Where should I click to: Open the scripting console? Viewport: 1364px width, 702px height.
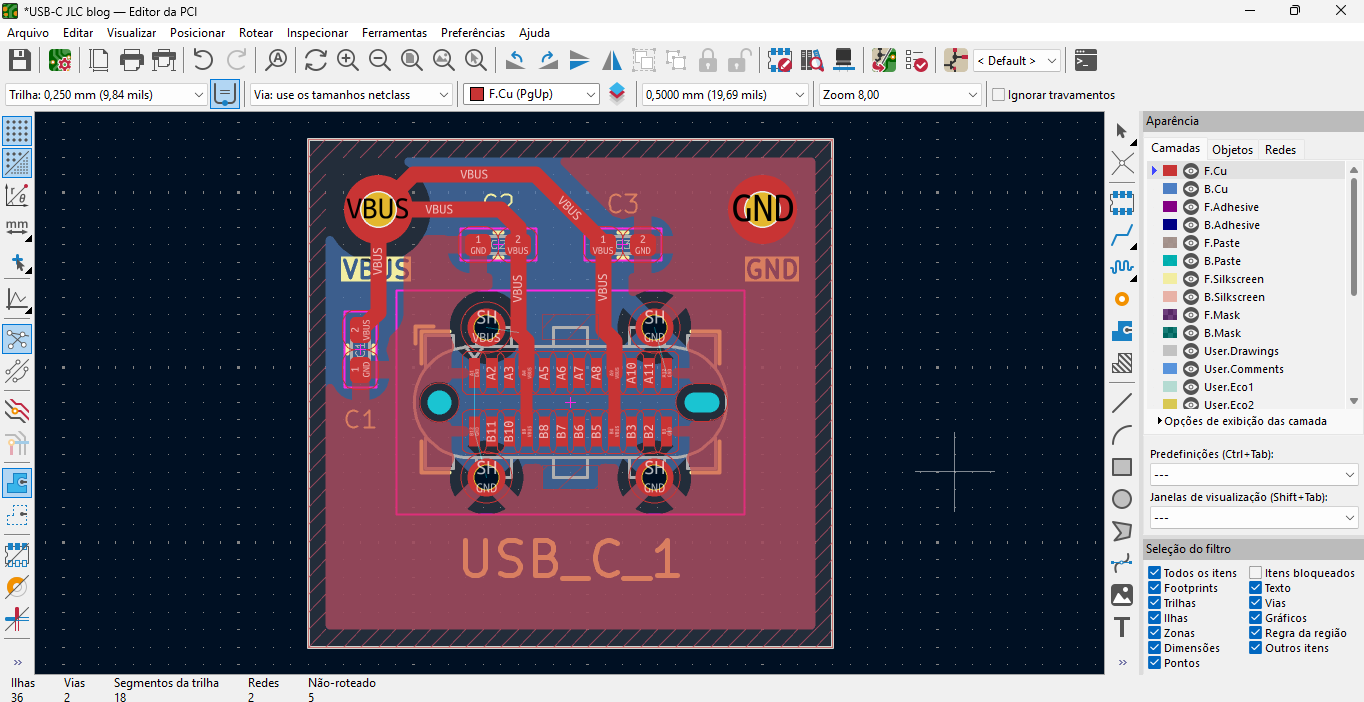click(1086, 60)
